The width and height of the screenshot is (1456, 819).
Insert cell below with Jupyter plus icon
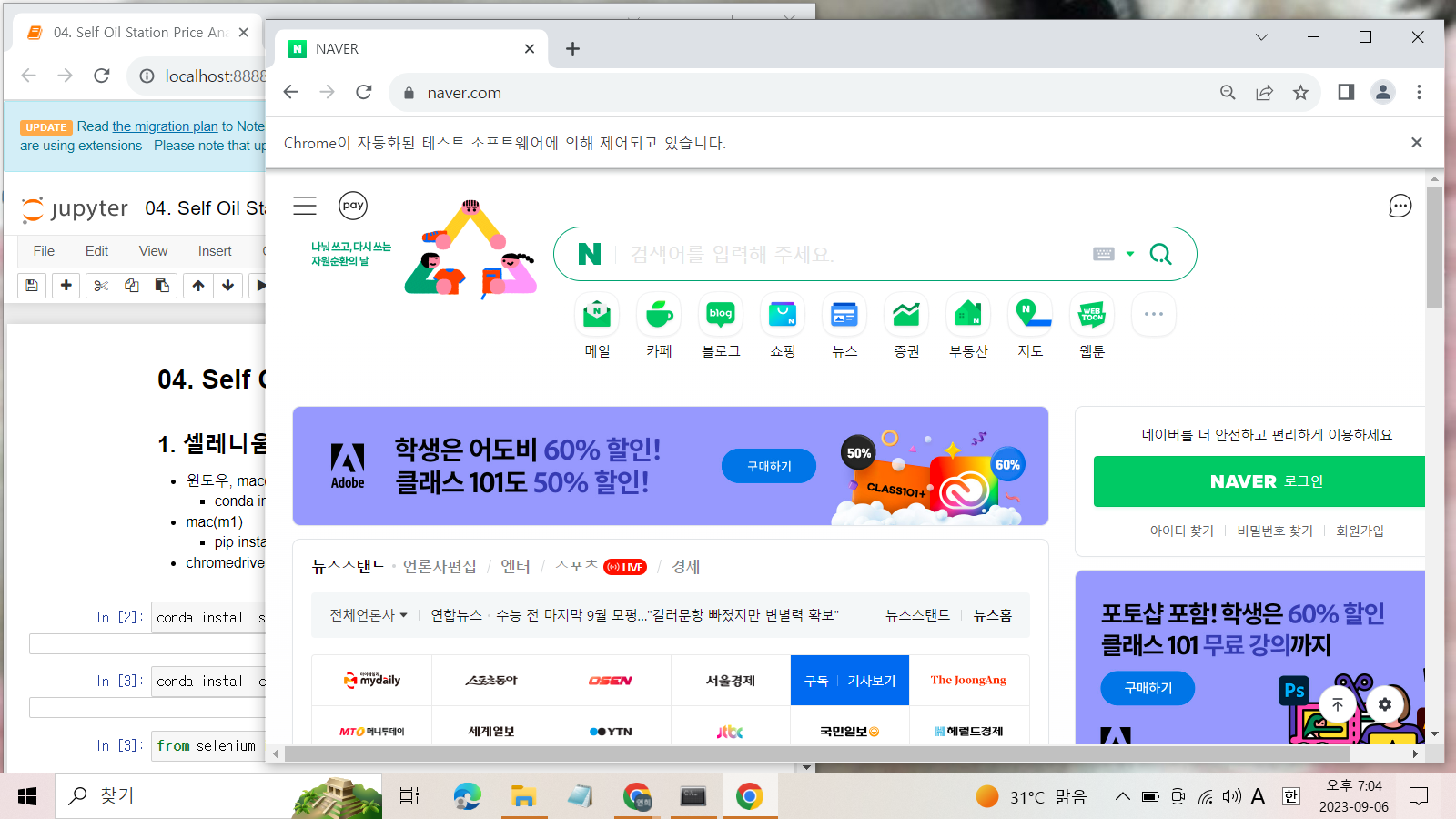coord(66,286)
